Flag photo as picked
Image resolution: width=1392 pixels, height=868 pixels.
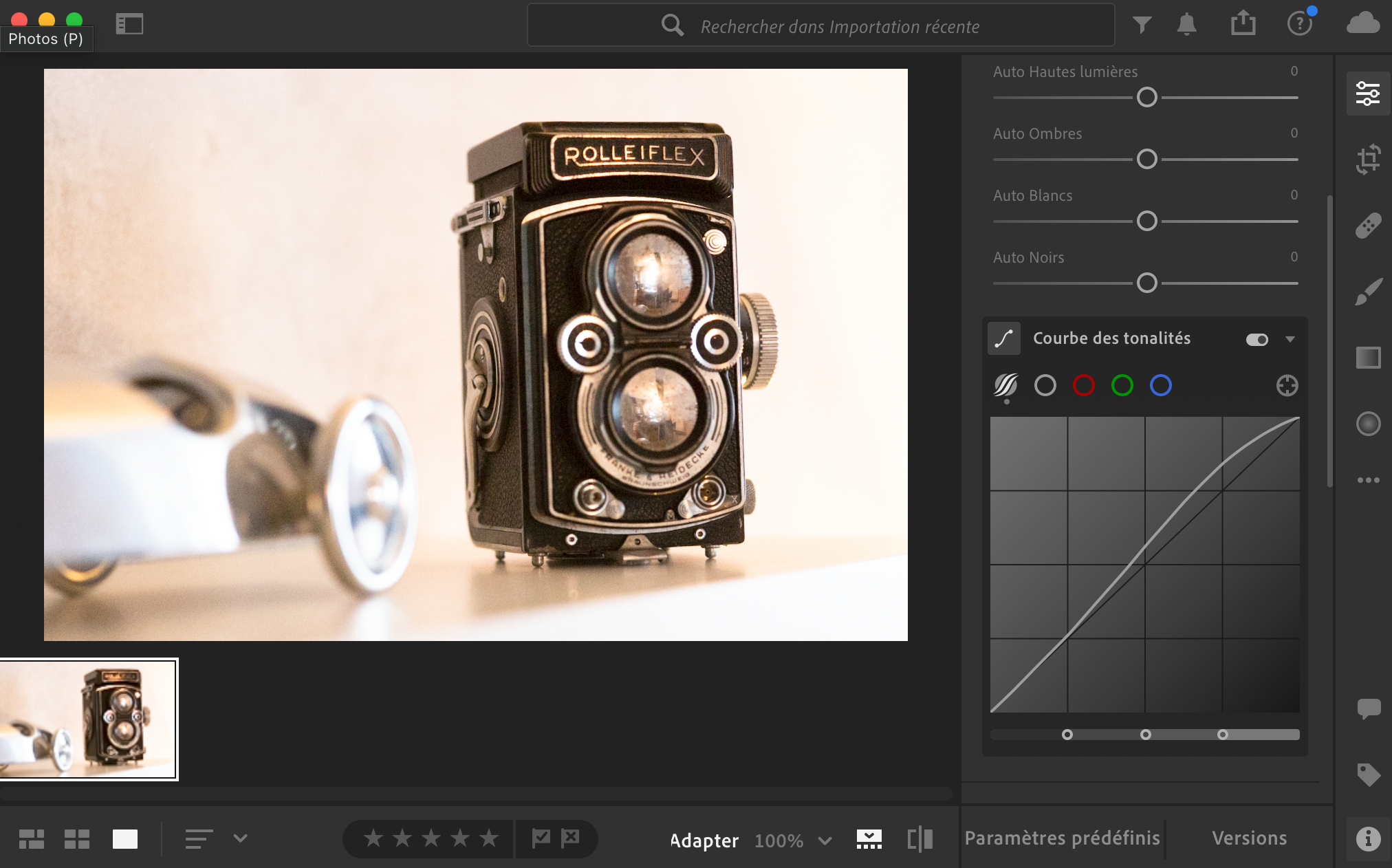[x=541, y=838]
